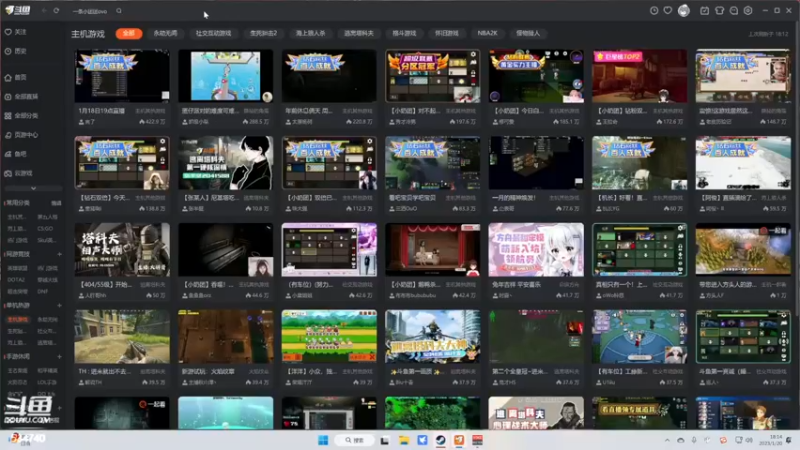Select the 怀旧游戏 tab

446,33
